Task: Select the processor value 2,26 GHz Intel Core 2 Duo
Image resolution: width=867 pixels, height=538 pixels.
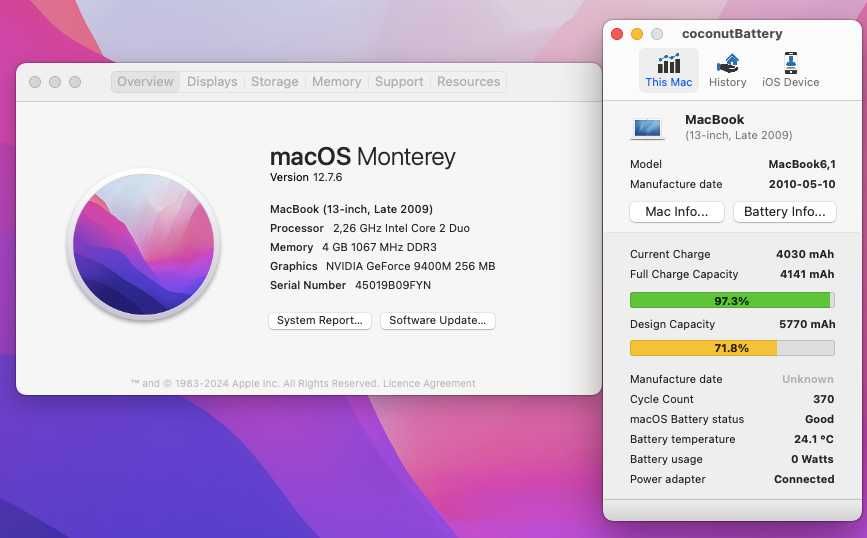Action: pyautogui.click(x=401, y=228)
